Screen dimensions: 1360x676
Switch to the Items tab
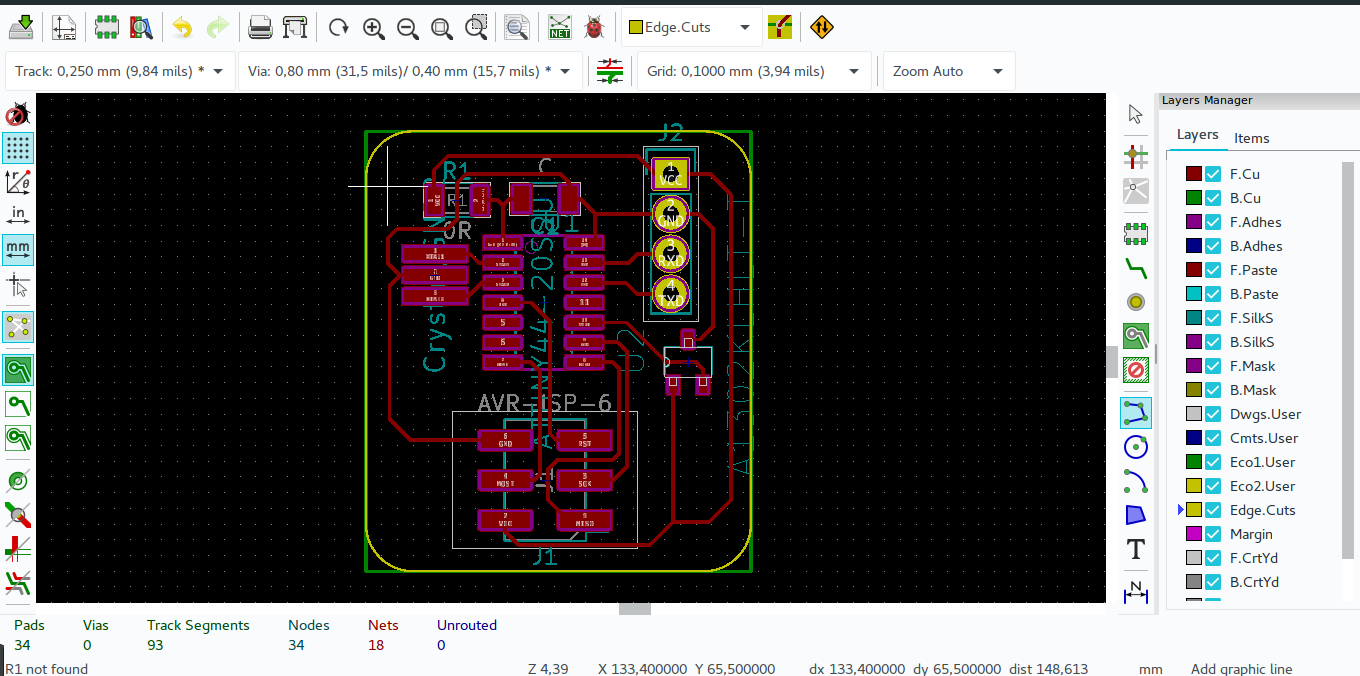[1251, 137]
